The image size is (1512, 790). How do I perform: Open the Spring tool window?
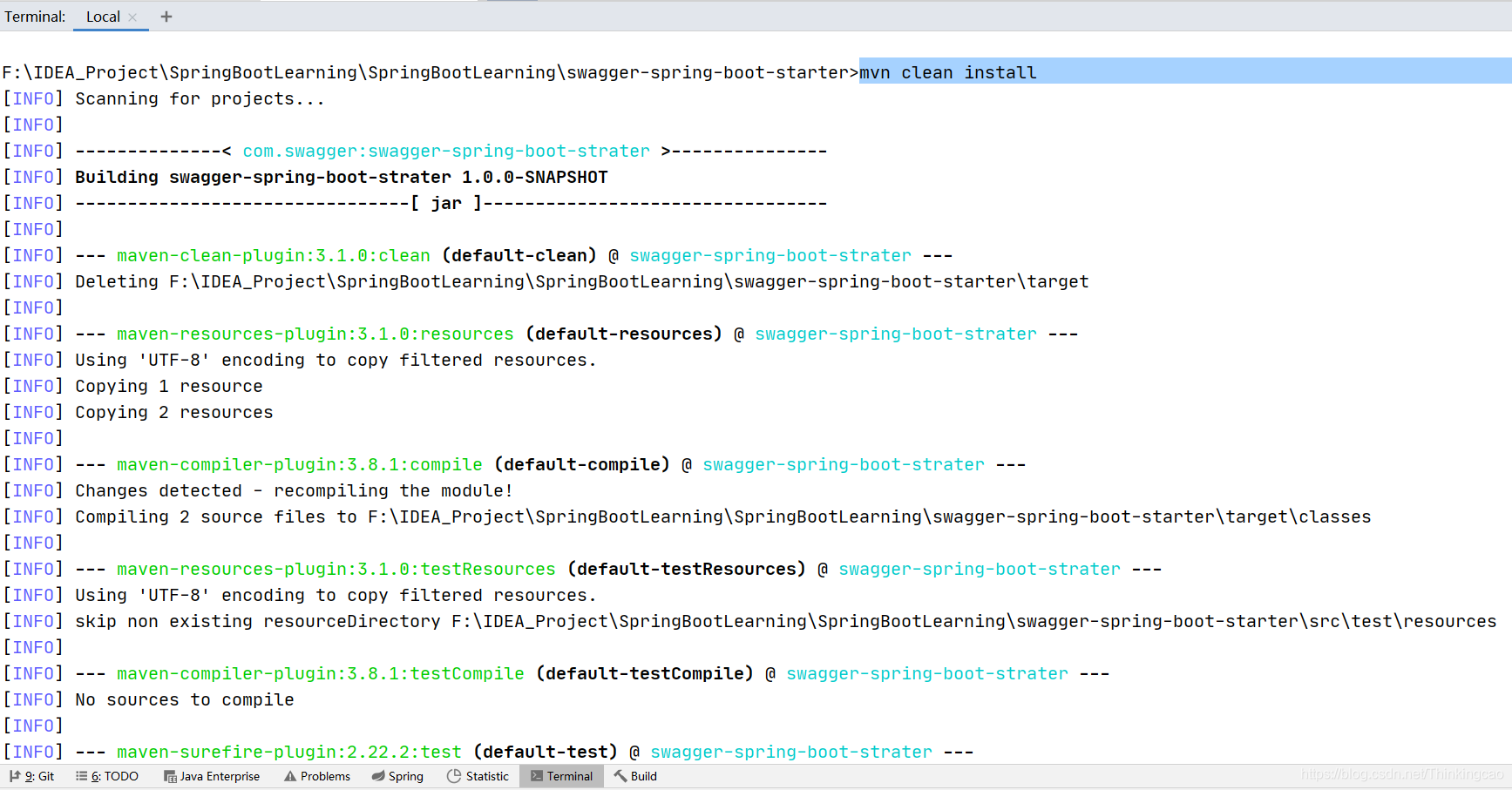(397, 776)
